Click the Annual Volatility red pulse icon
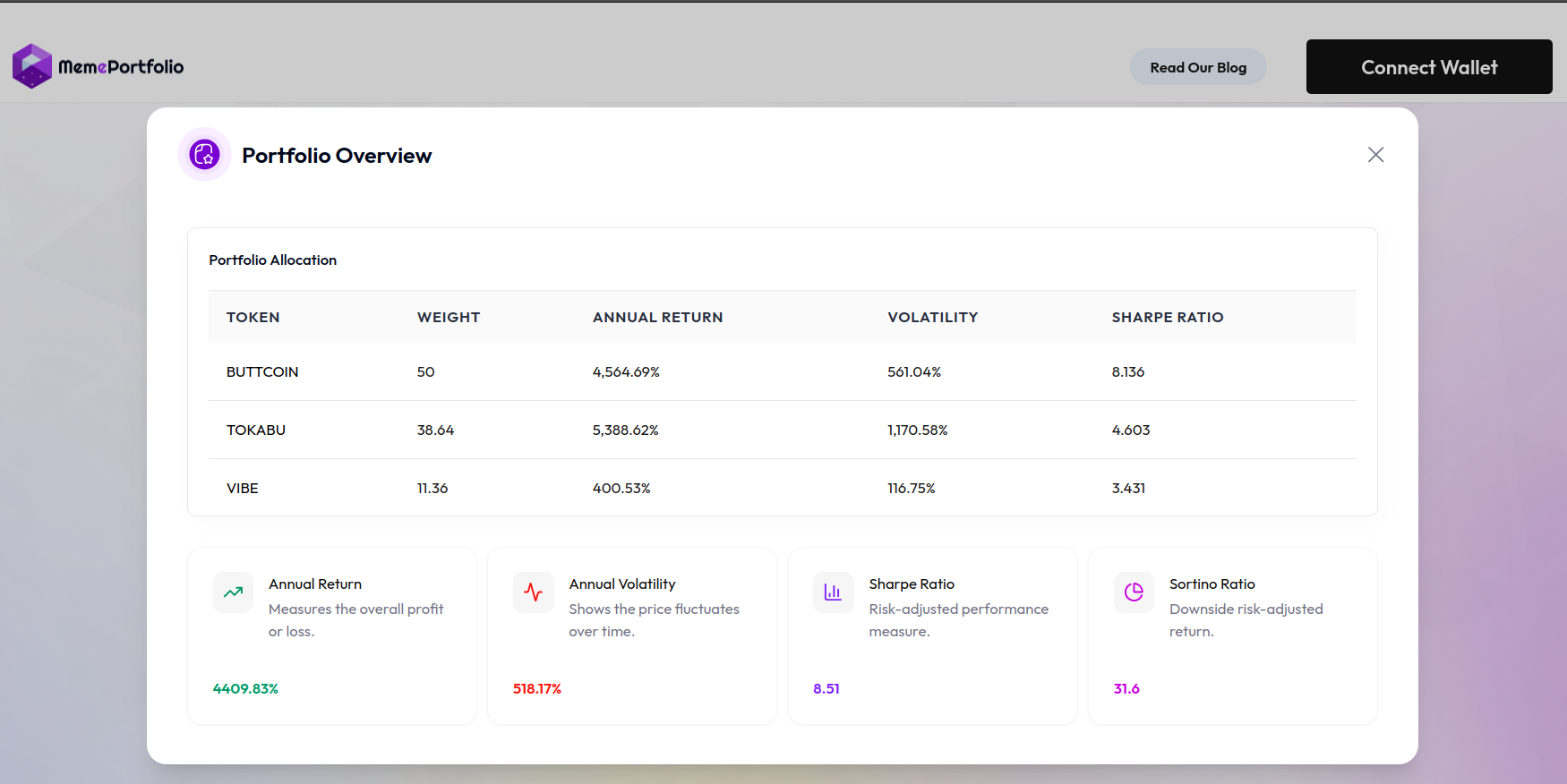1567x784 pixels. click(534, 592)
